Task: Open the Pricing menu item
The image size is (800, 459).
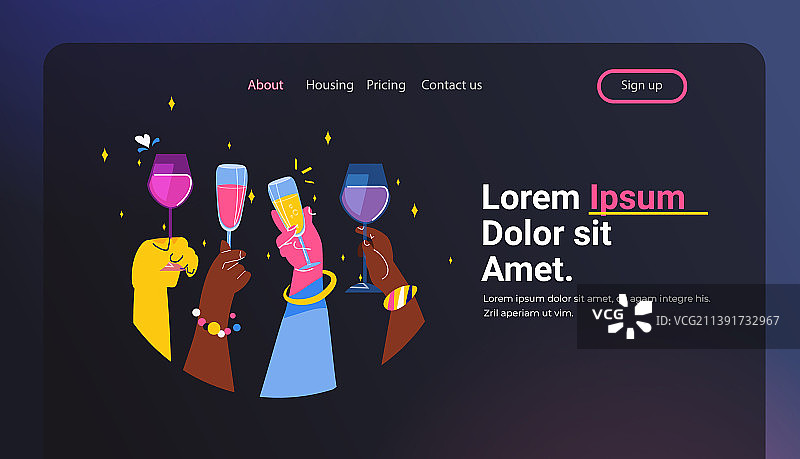Action: [x=386, y=85]
